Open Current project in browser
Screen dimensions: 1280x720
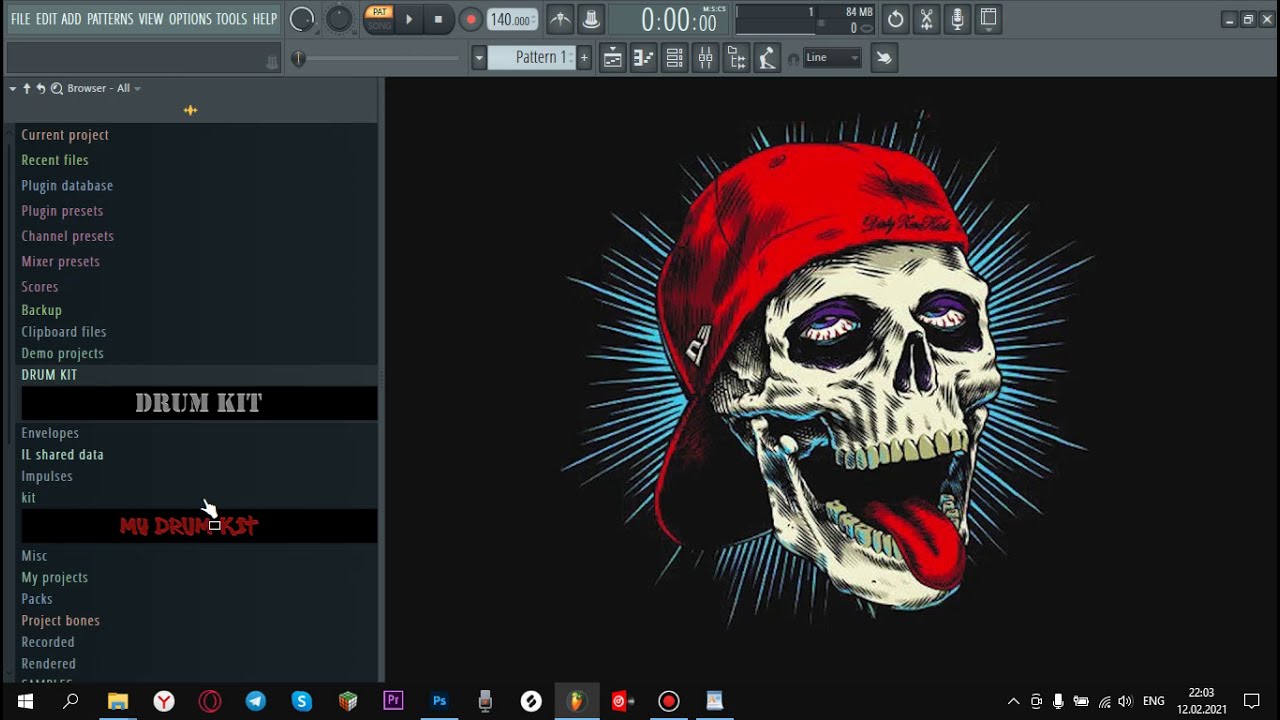coord(65,135)
